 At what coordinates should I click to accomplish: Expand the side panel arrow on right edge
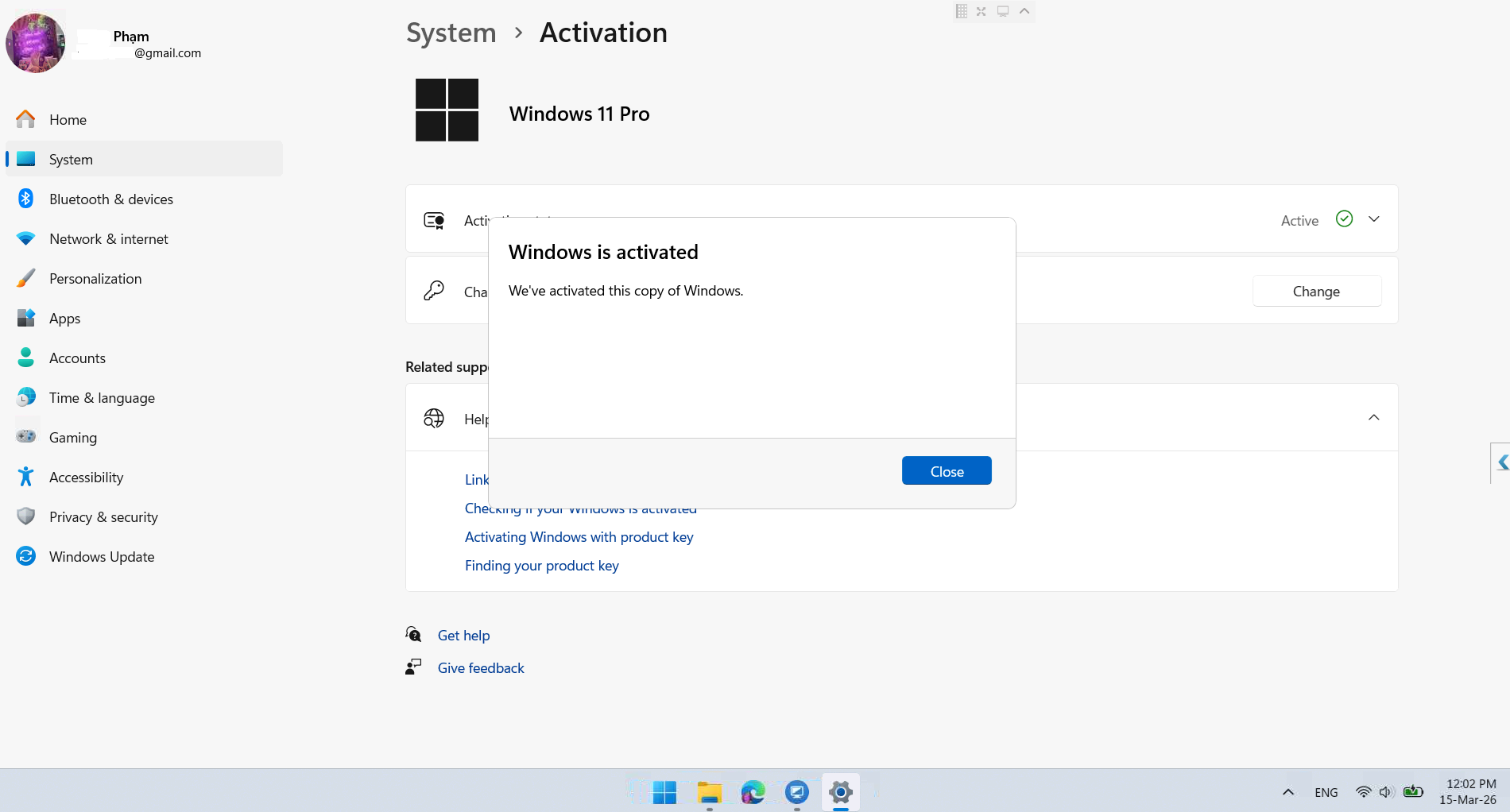point(1501,462)
